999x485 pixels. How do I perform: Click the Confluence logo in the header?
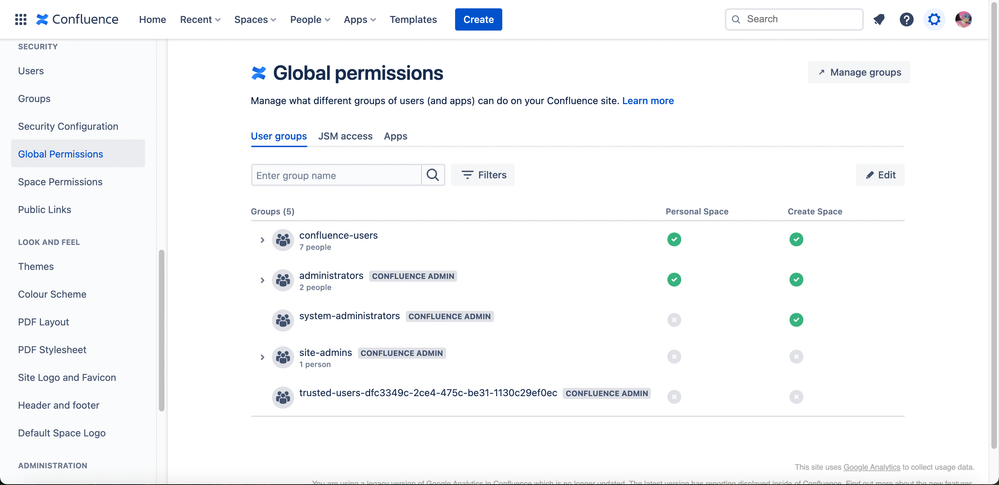click(x=77, y=19)
